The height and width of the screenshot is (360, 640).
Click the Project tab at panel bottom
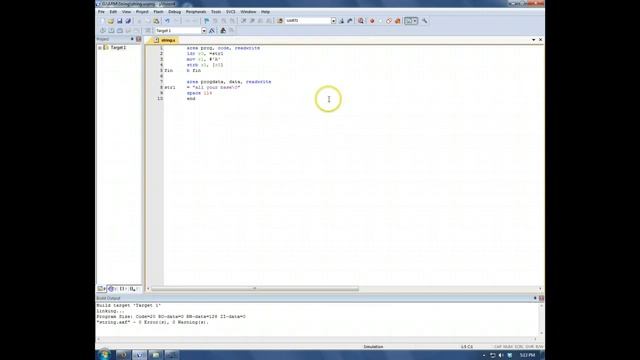[x=102, y=289]
